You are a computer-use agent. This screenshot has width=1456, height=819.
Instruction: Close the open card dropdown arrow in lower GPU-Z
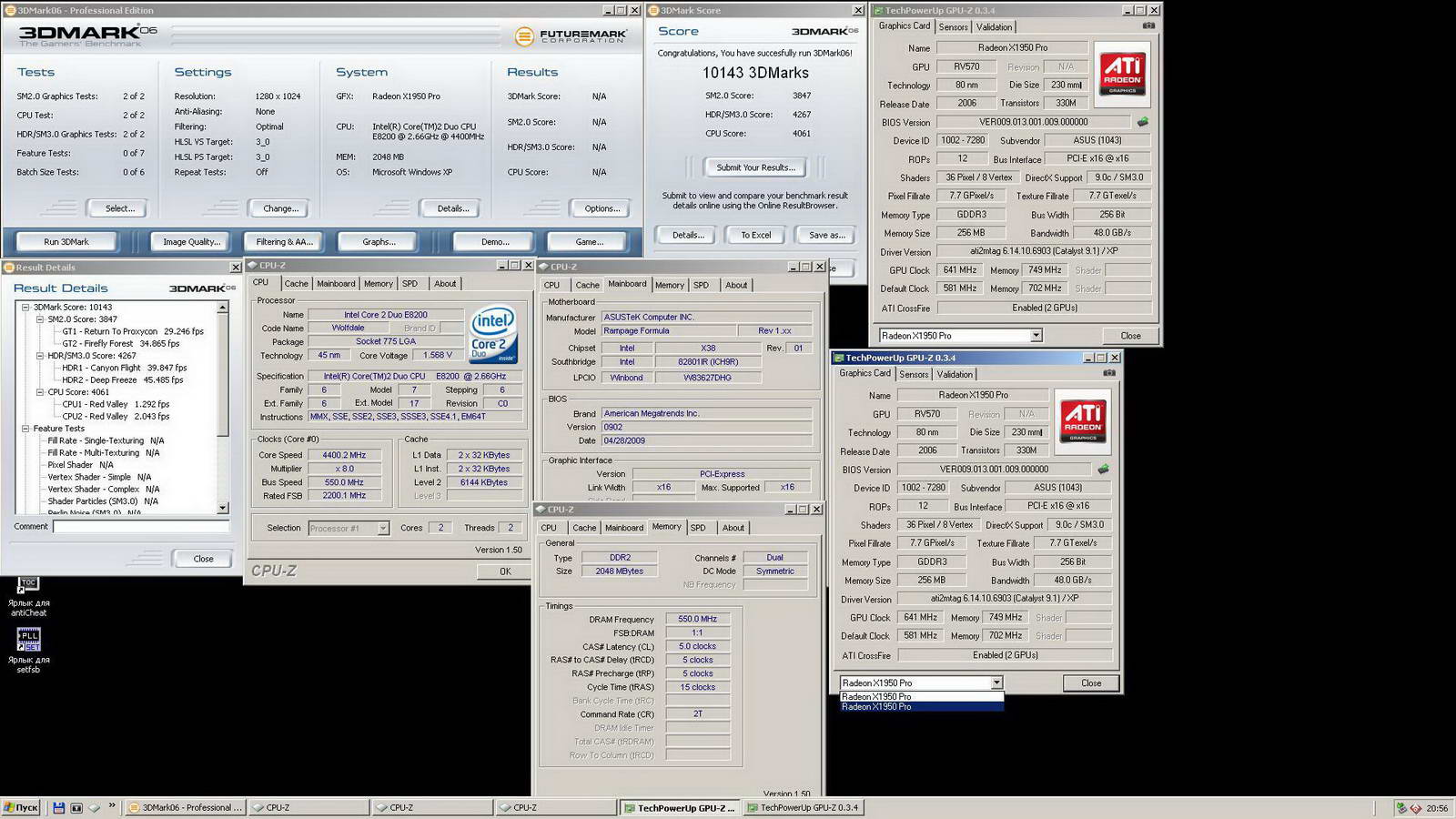pyautogui.click(x=996, y=682)
